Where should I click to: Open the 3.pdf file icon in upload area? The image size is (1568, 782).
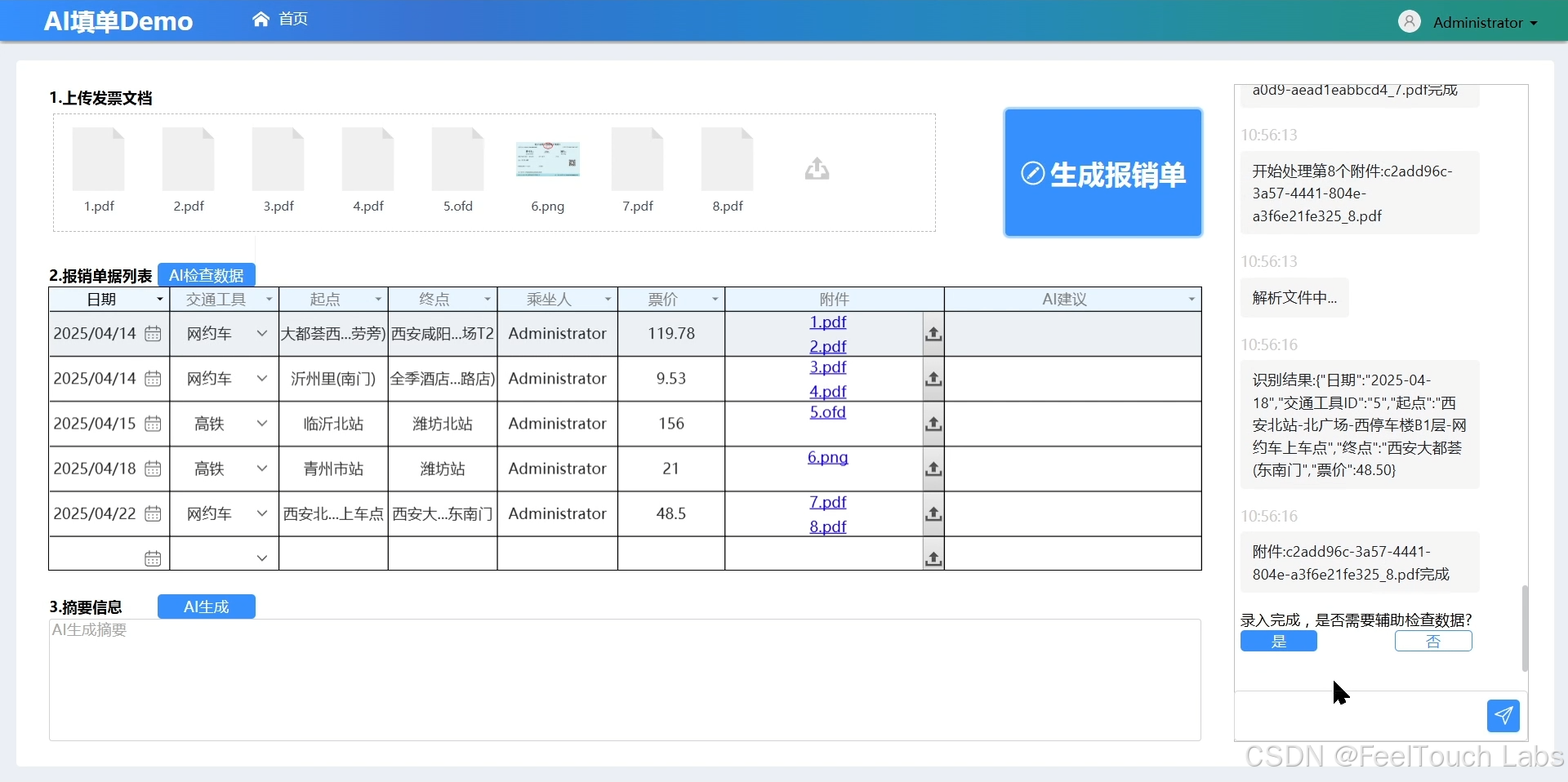[278, 159]
